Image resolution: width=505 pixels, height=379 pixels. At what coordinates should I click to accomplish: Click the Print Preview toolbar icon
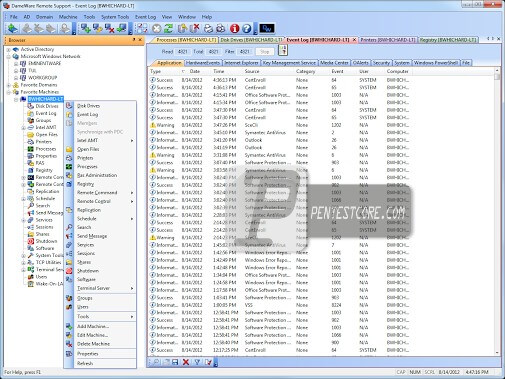click(x=220, y=29)
